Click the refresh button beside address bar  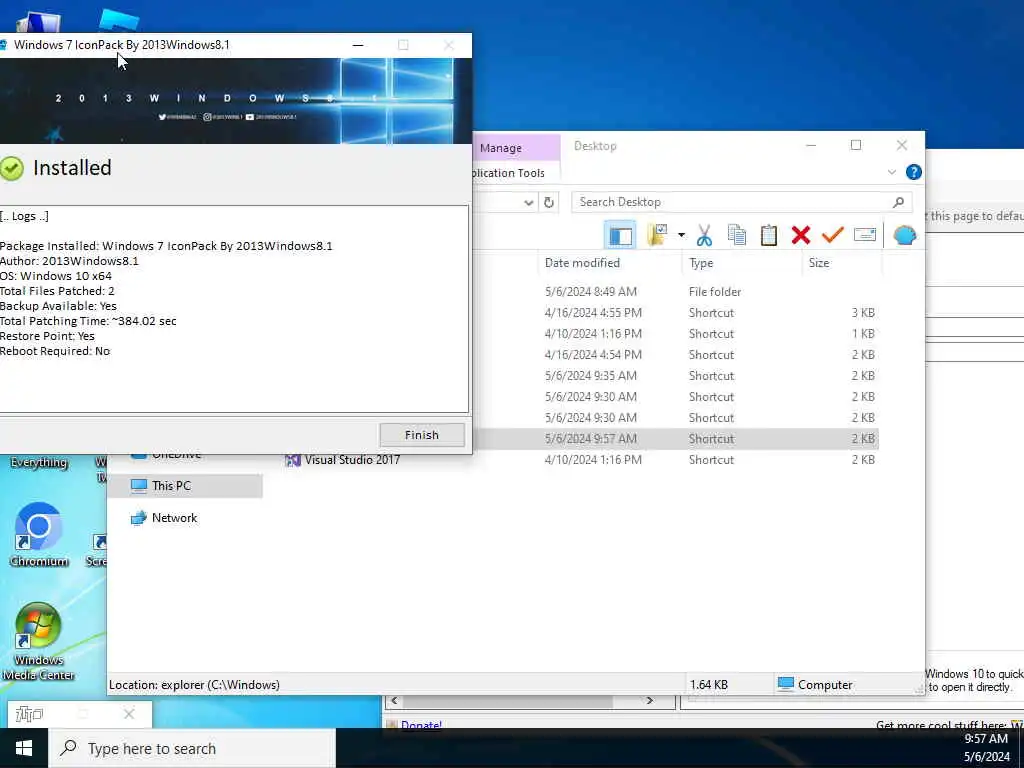point(549,202)
